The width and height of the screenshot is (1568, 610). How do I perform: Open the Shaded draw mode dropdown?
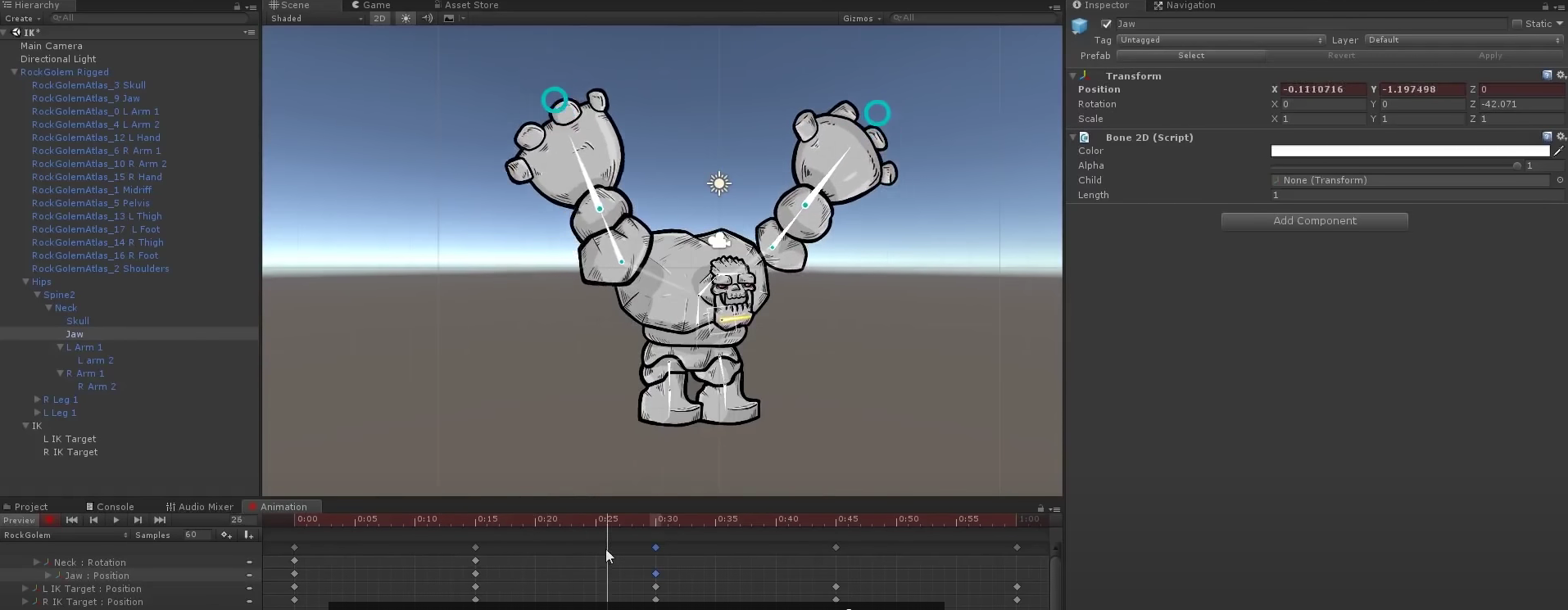click(316, 18)
